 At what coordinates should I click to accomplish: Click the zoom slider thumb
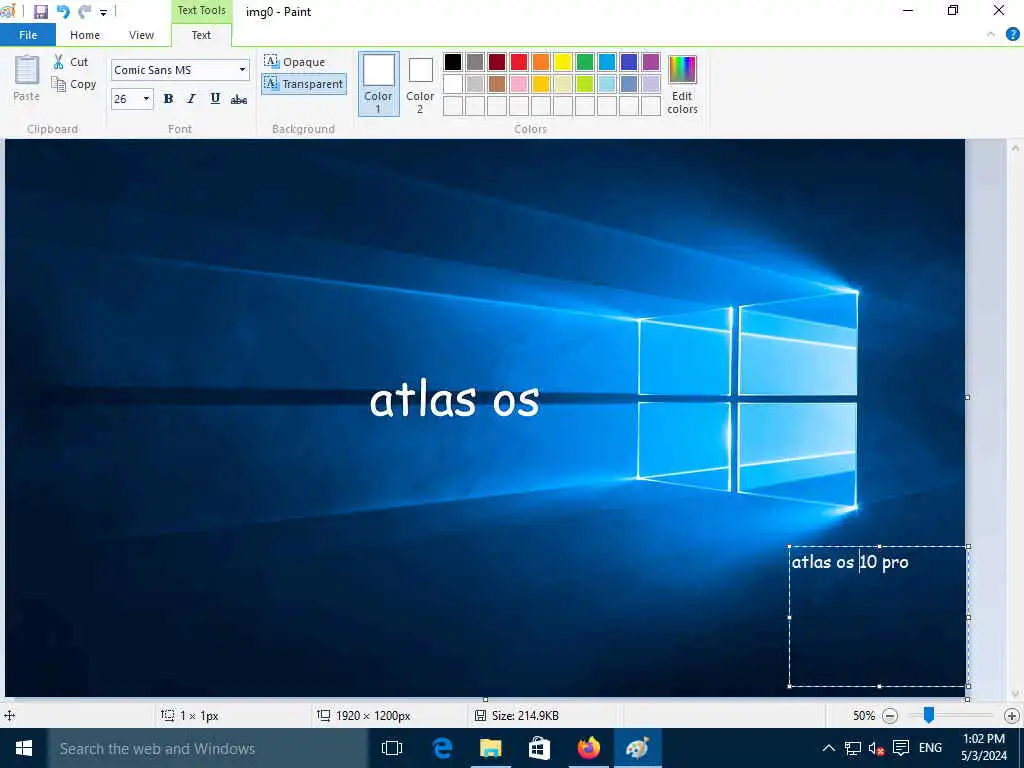coord(928,716)
